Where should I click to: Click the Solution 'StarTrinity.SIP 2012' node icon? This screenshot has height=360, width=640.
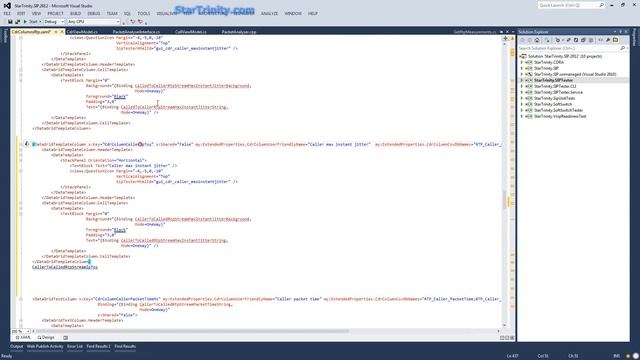point(524,56)
